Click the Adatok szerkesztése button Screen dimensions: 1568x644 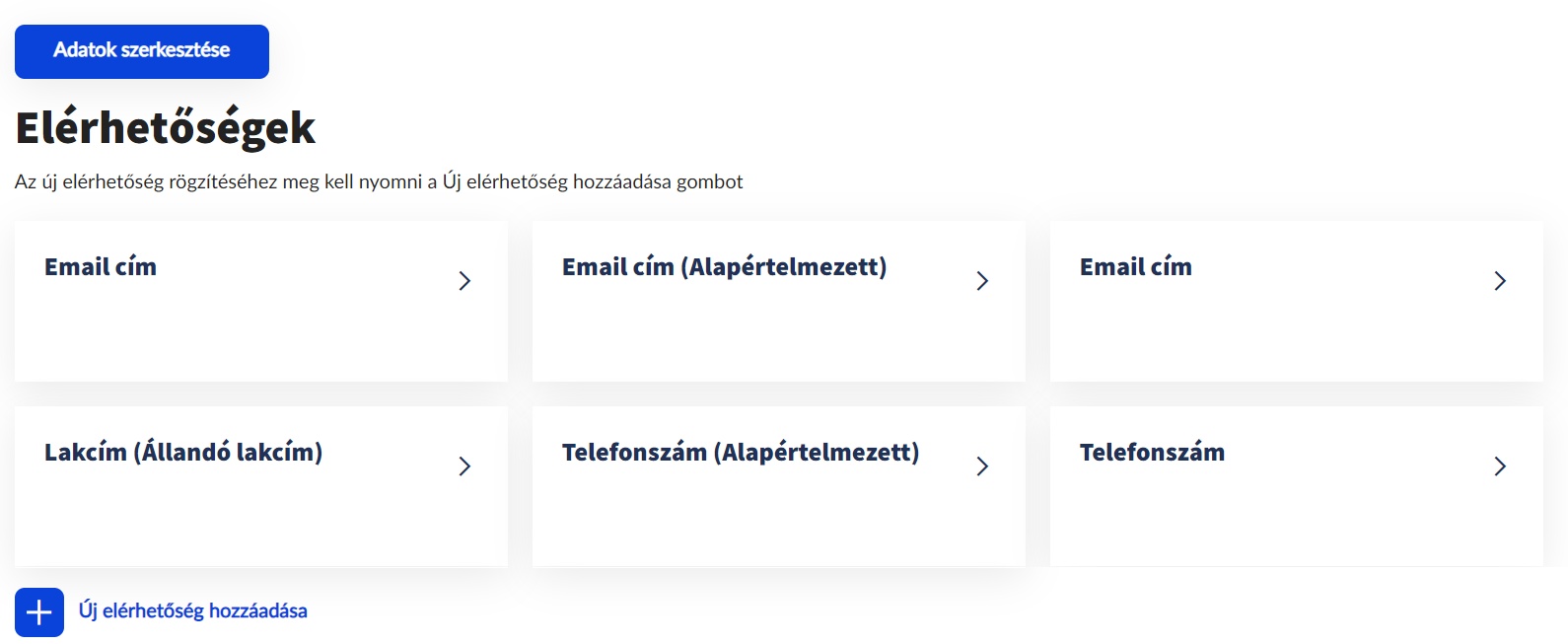click(x=141, y=51)
